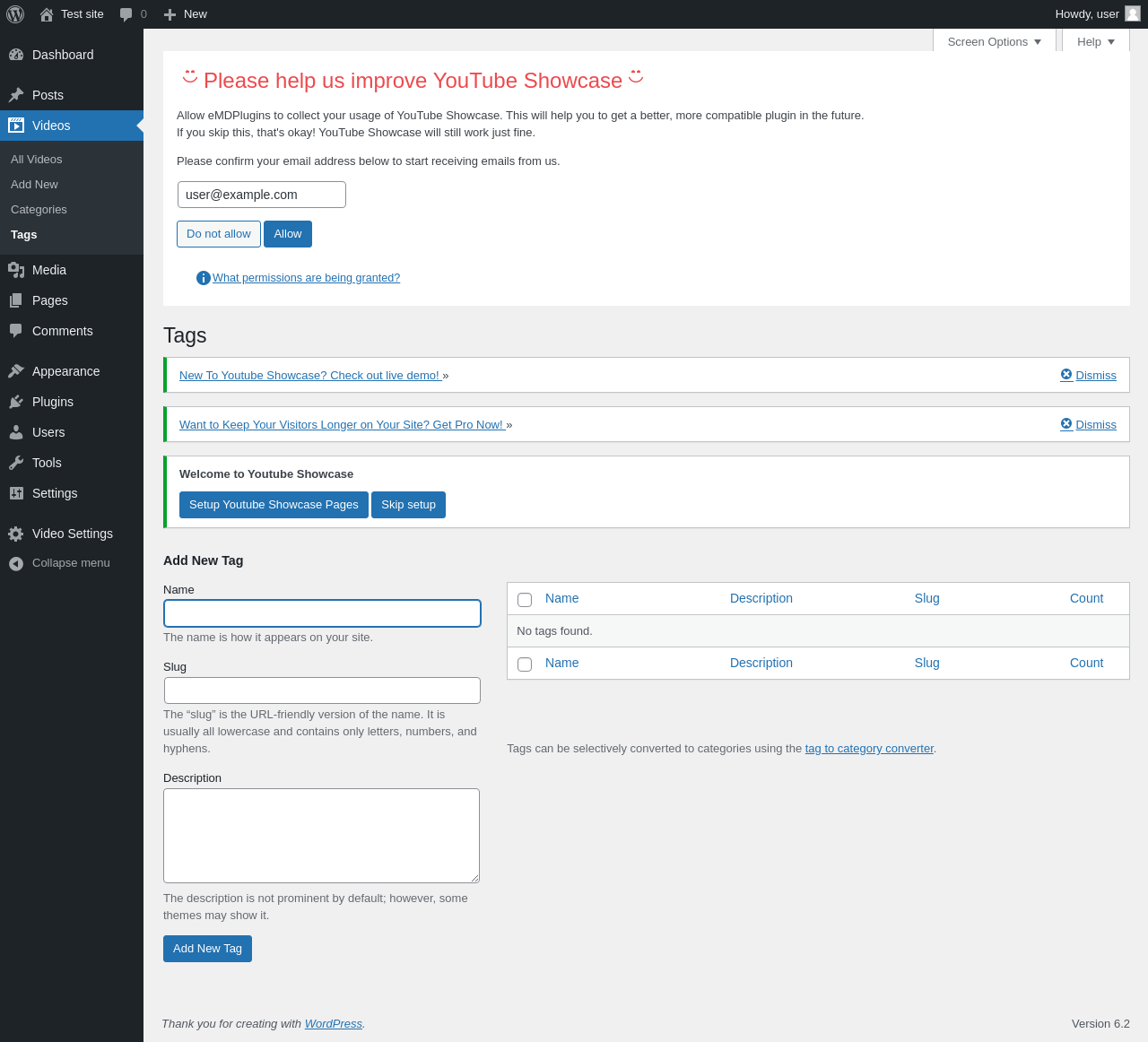The height and width of the screenshot is (1042, 1148).
Task: Open the New content menu
Action: 186,14
